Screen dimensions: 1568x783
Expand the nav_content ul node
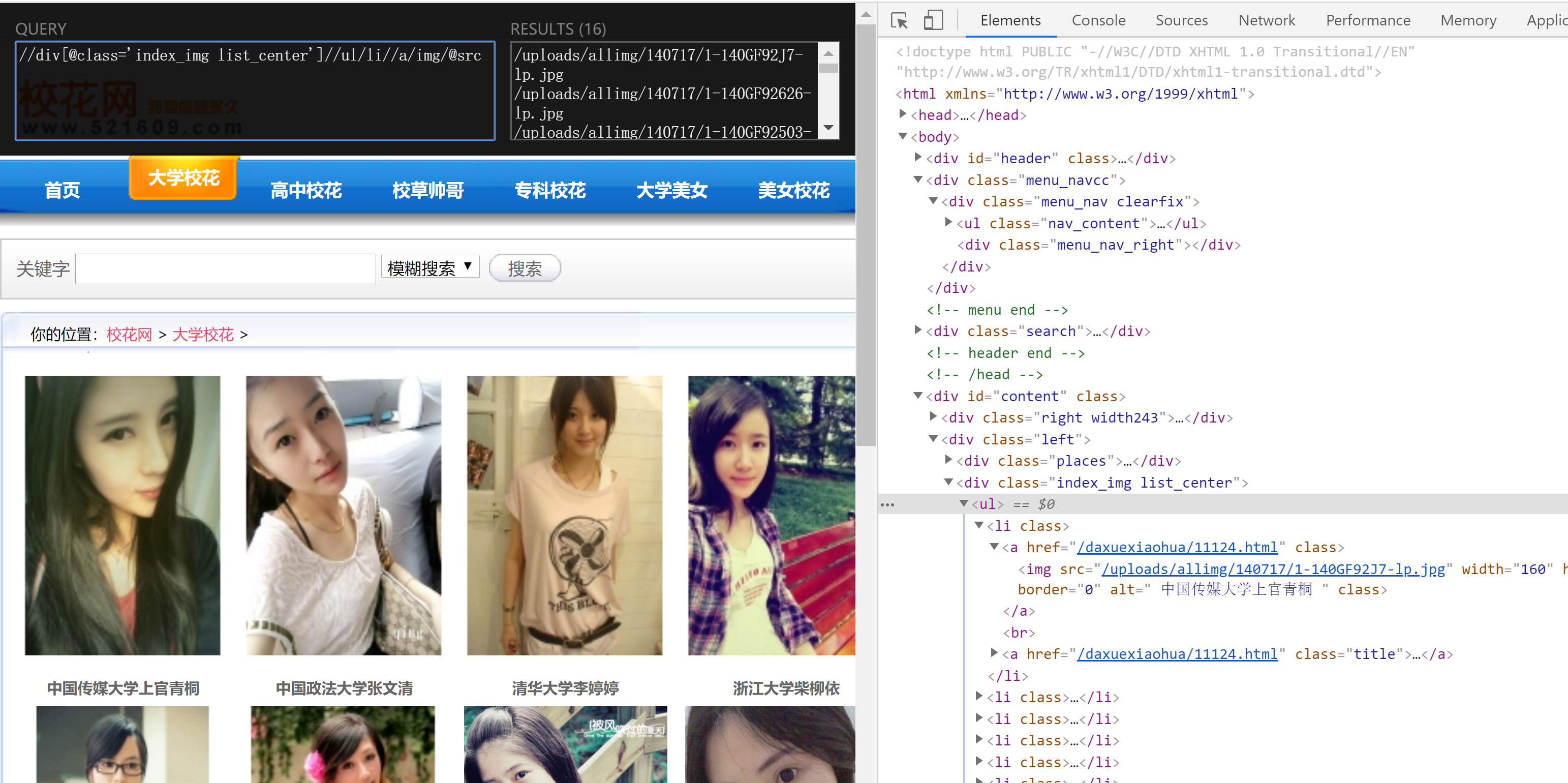[x=948, y=222]
